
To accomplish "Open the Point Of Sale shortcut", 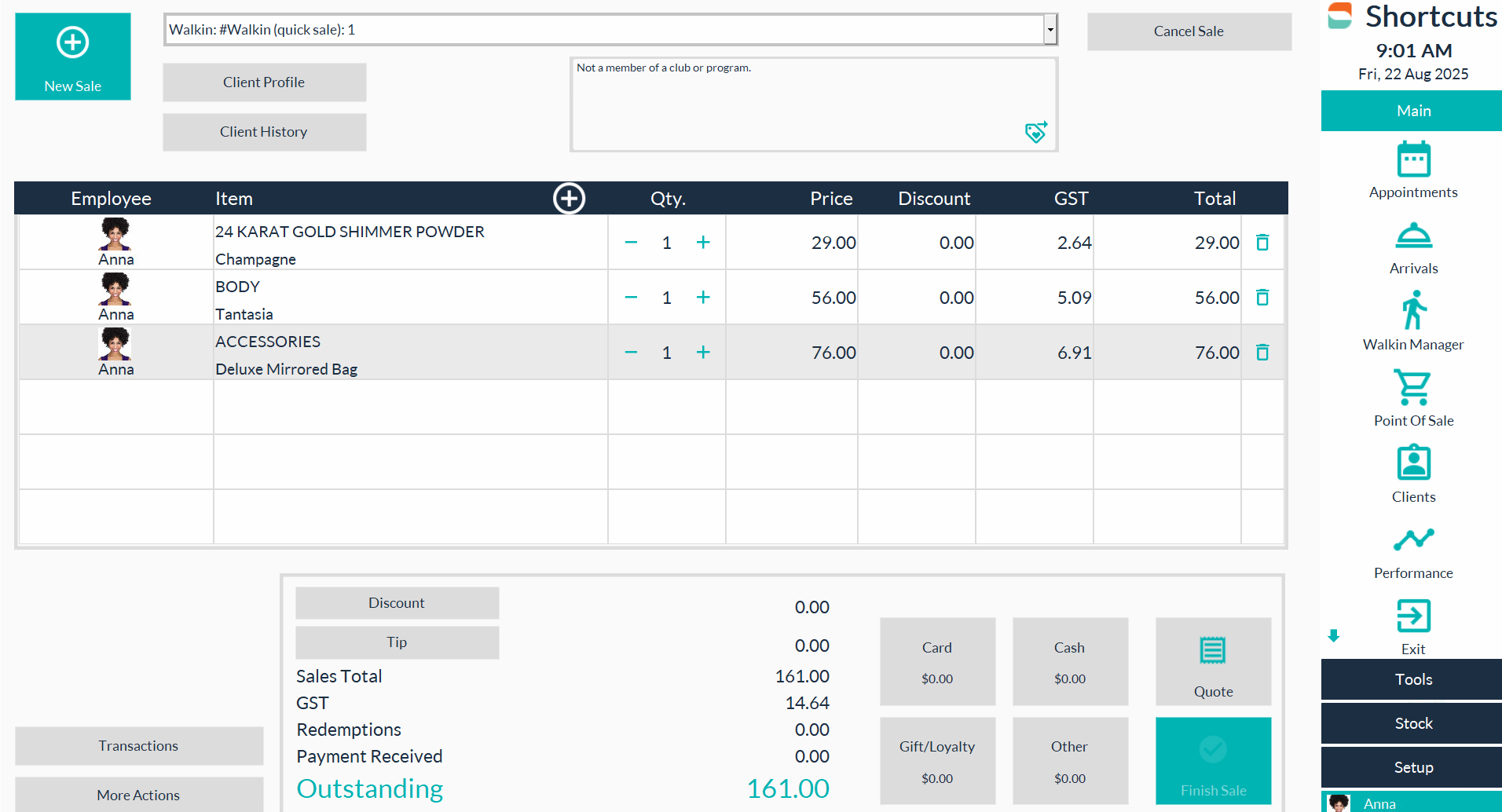I will point(1413,398).
